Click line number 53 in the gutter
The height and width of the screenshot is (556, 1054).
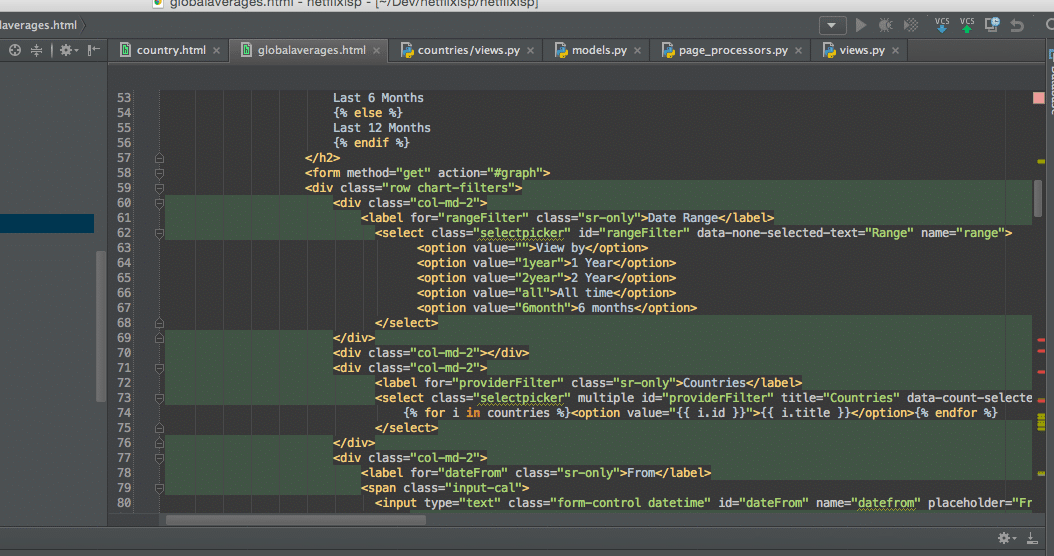pyautogui.click(x=124, y=98)
